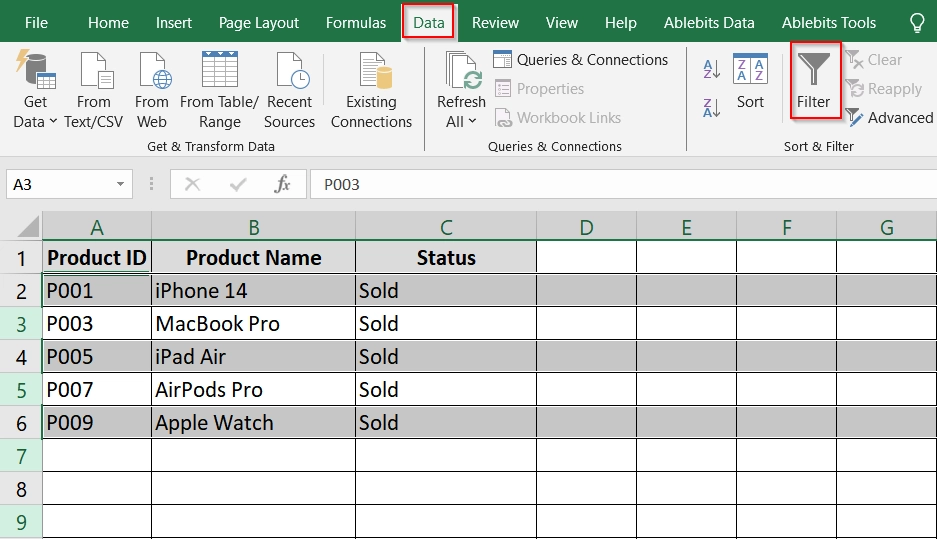Select cell containing P001
Image resolution: width=937 pixels, height=539 pixels.
[x=97, y=290]
